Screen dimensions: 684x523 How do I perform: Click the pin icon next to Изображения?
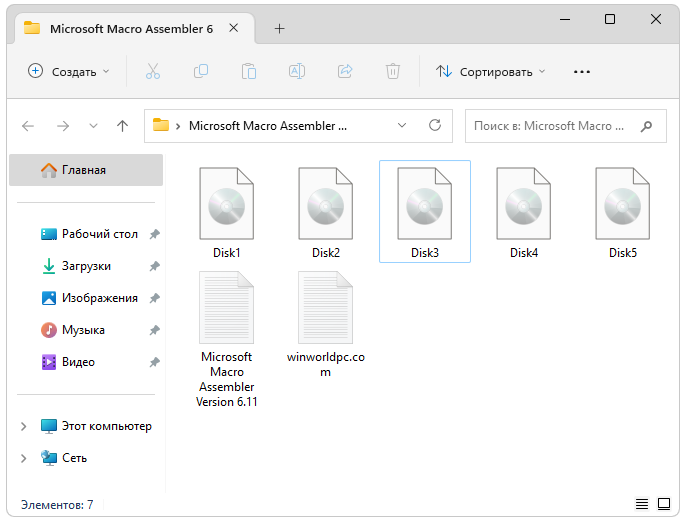coord(154,298)
